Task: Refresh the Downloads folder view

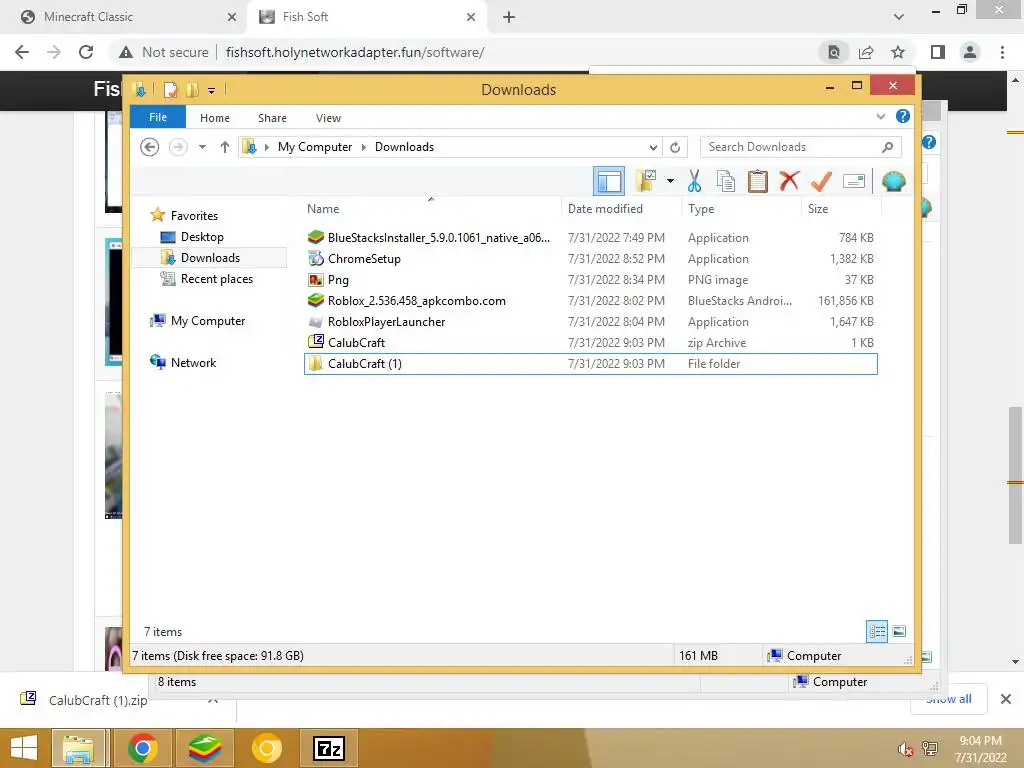Action: click(675, 147)
